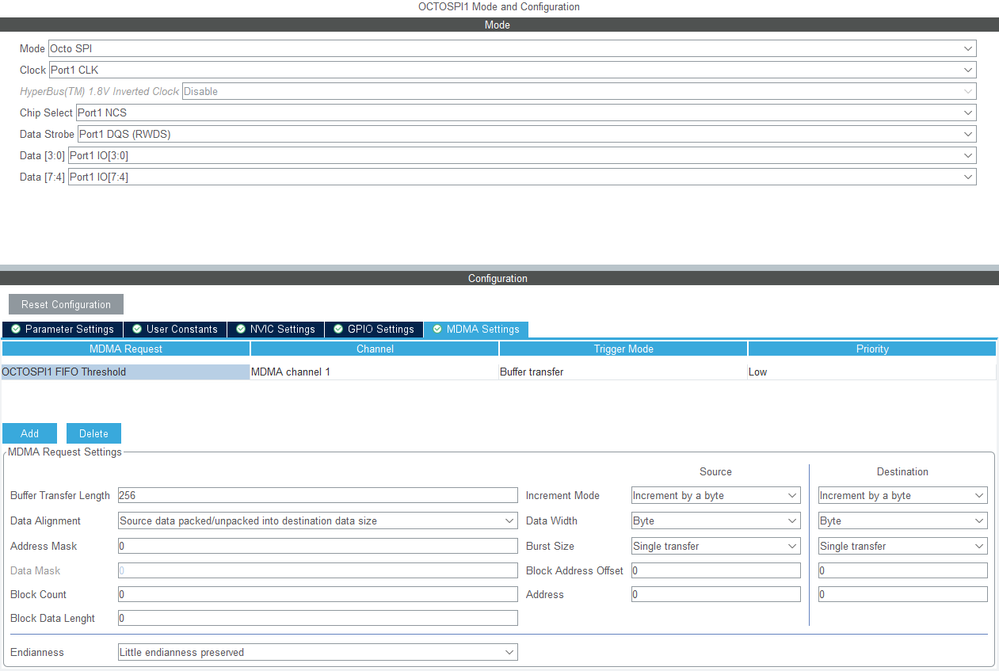Screen dimensions: 999x671
Task: Open the HyperBus Inverted Clock dropdown
Action: (579, 91)
